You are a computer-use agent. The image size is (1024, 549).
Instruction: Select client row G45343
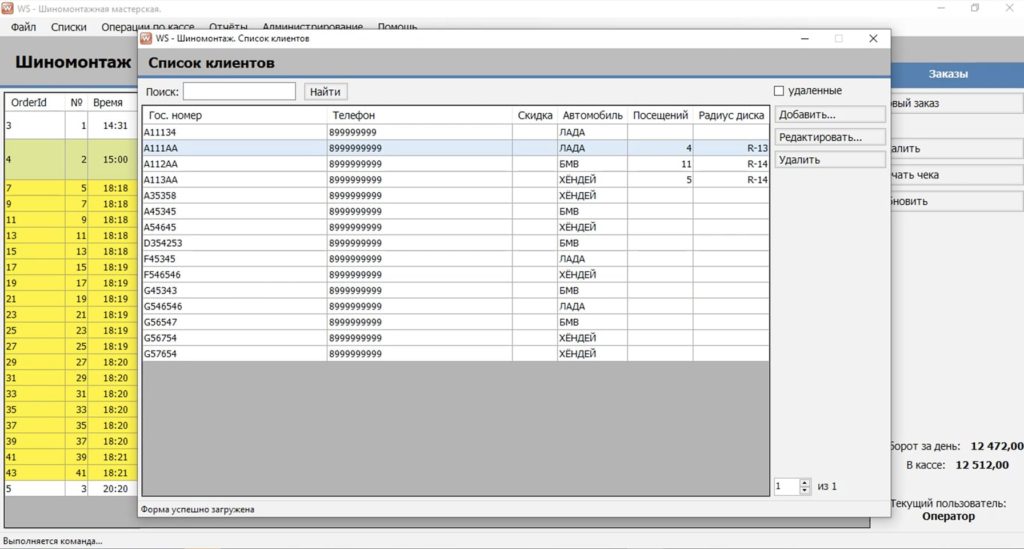pos(456,290)
